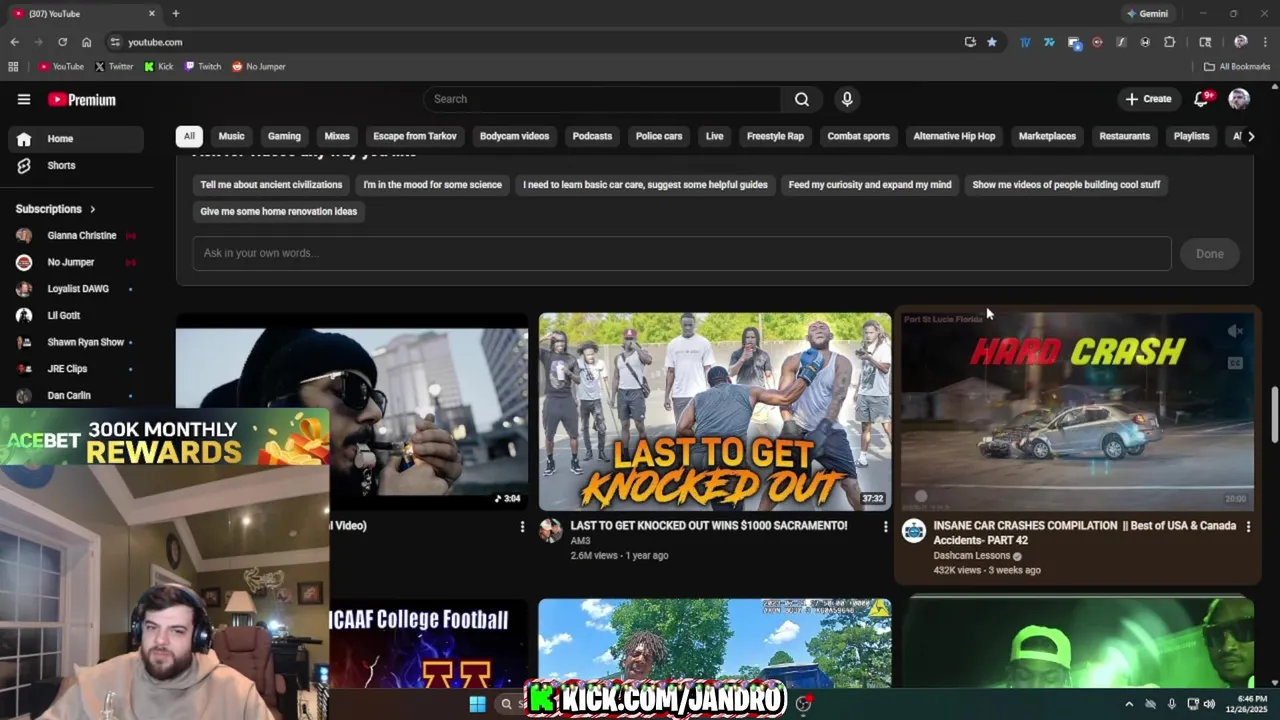Click the Gemini button in title bar
The height and width of the screenshot is (720, 1280).
coord(1147,14)
